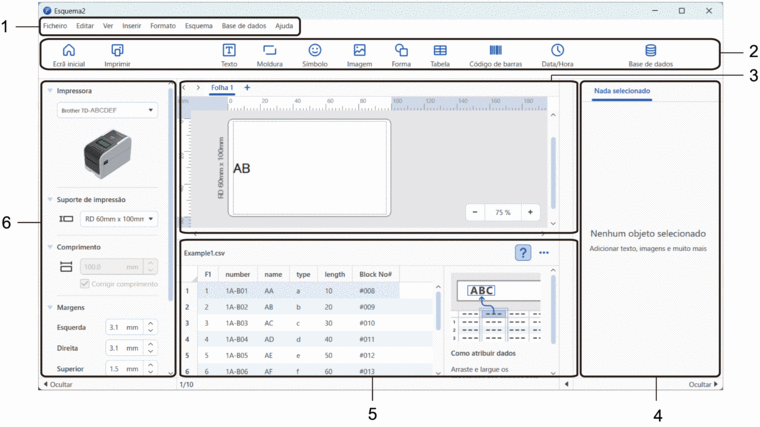Open the Esquema menu
Image resolution: width=760 pixels, height=427 pixels.
click(x=199, y=26)
